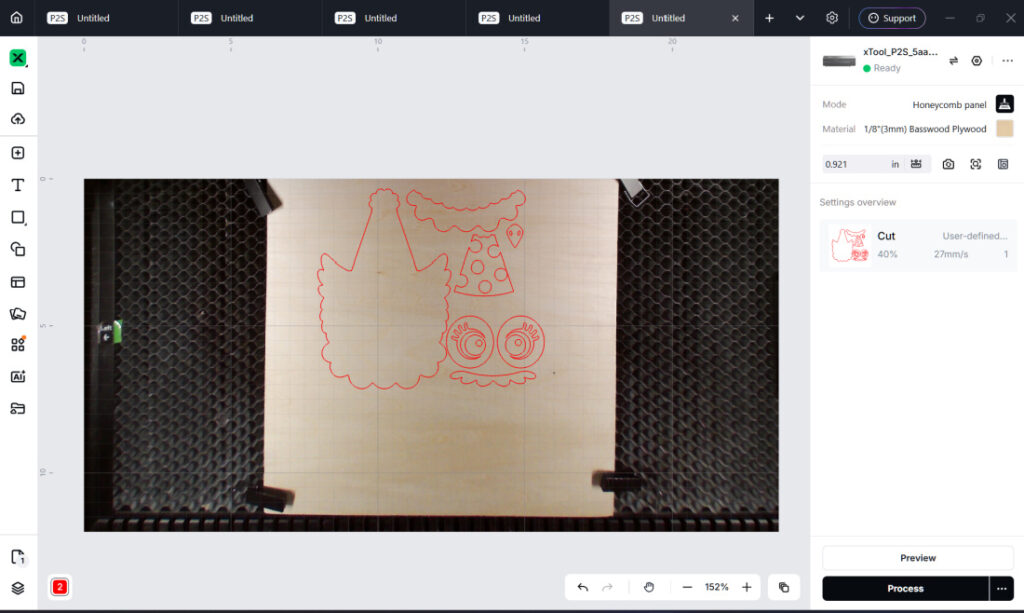Open the Apps grid icon
The width and height of the screenshot is (1024, 613).
click(x=18, y=345)
